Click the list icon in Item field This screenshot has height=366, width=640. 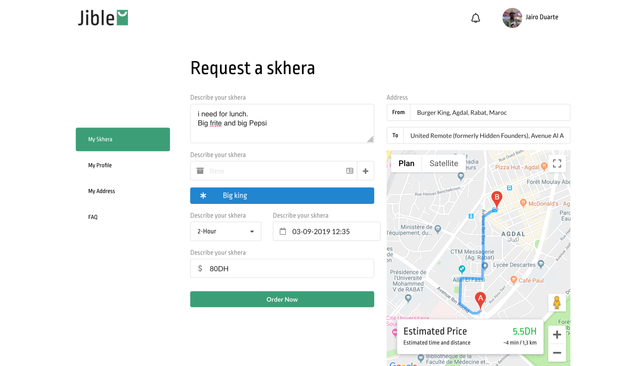click(x=349, y=171)
